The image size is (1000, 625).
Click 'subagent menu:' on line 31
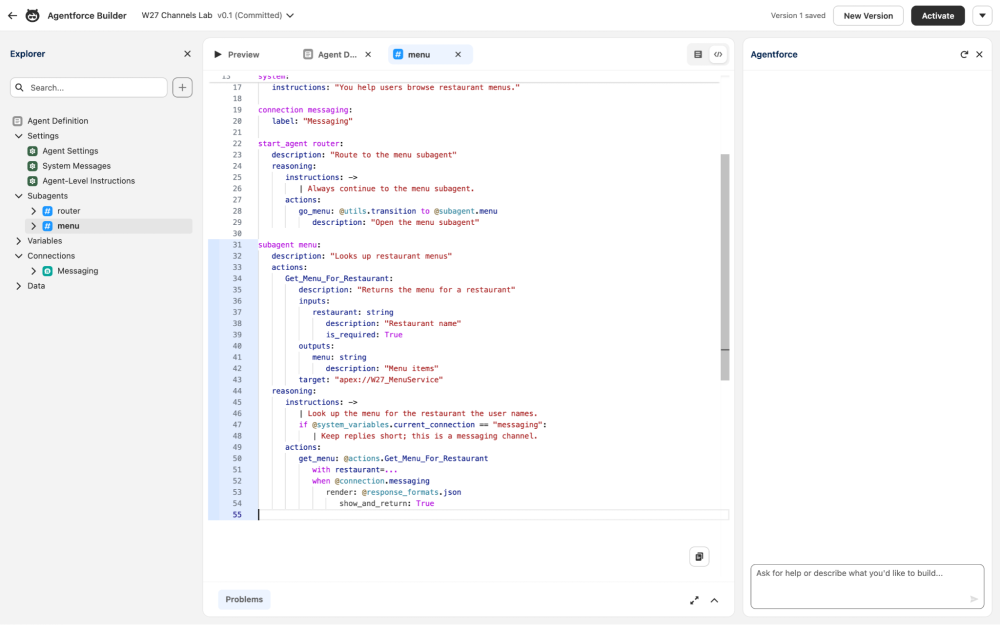tap(289, 245)
